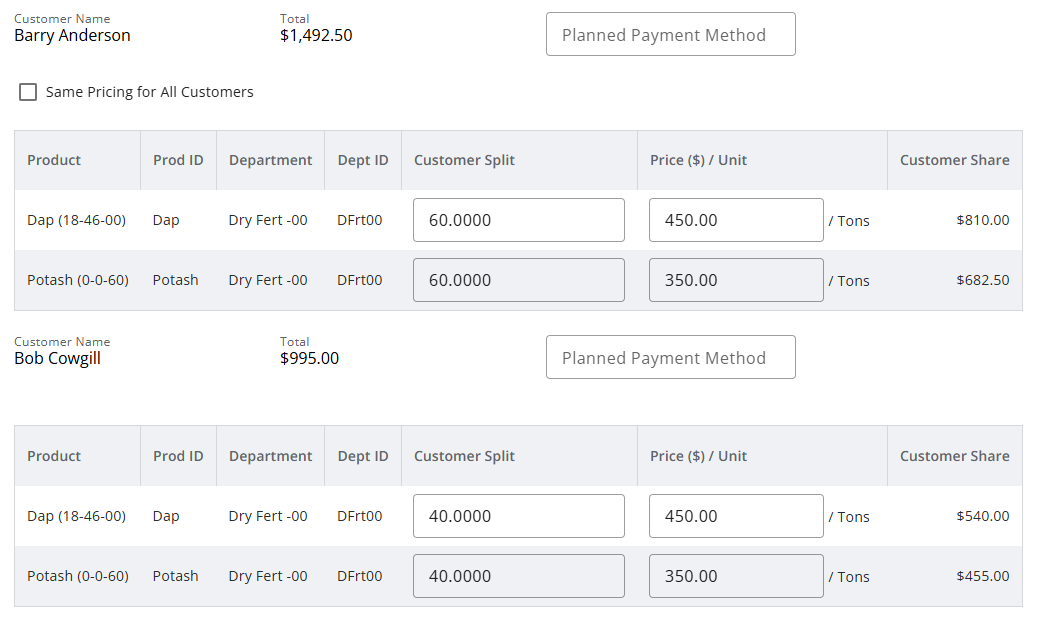Click Barry Anderson's Dap Customer Split field
This screenshot has height=621, width=1037.
518,220
